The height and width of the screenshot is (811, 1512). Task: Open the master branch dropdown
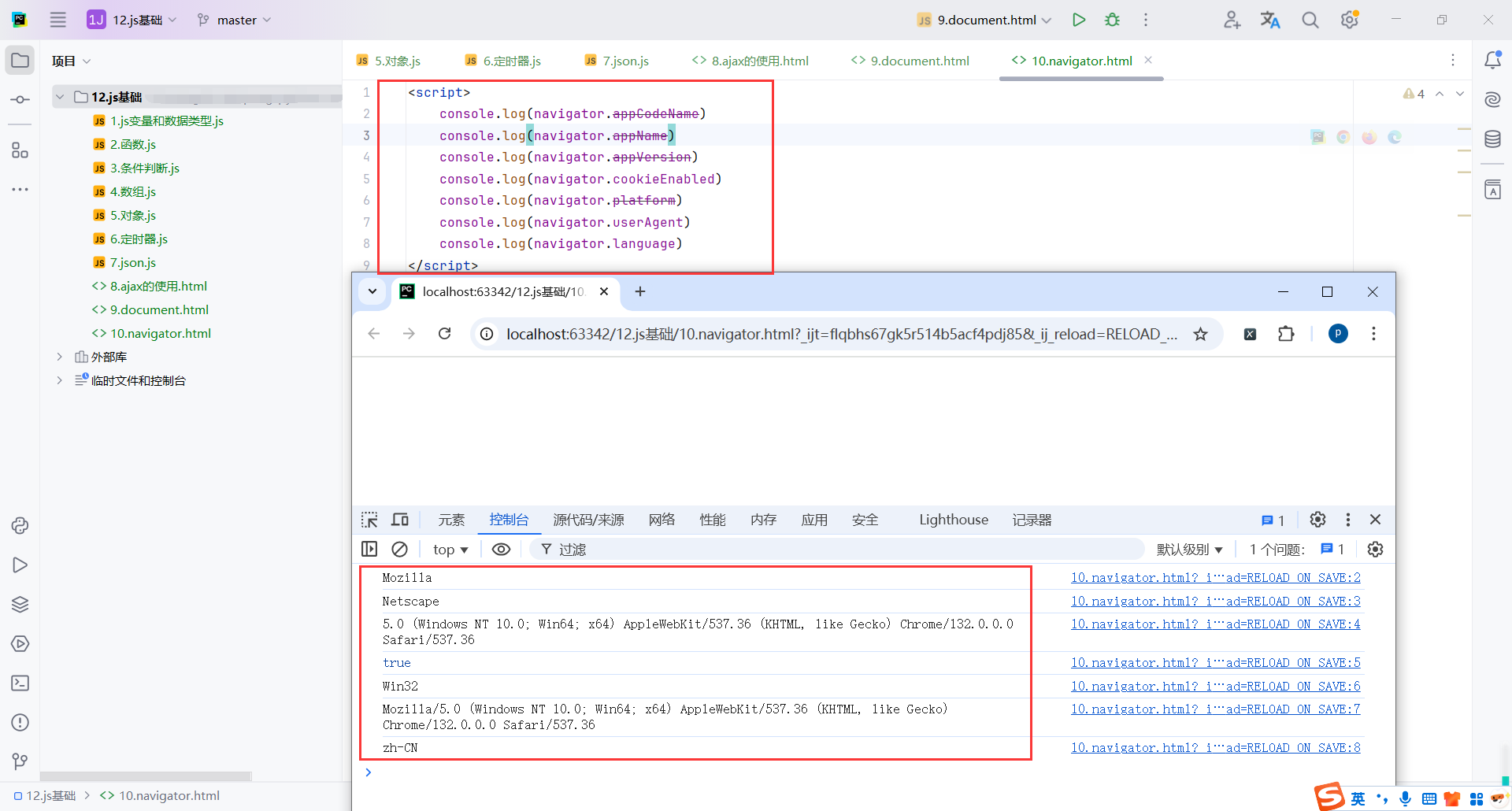(234, 20)
